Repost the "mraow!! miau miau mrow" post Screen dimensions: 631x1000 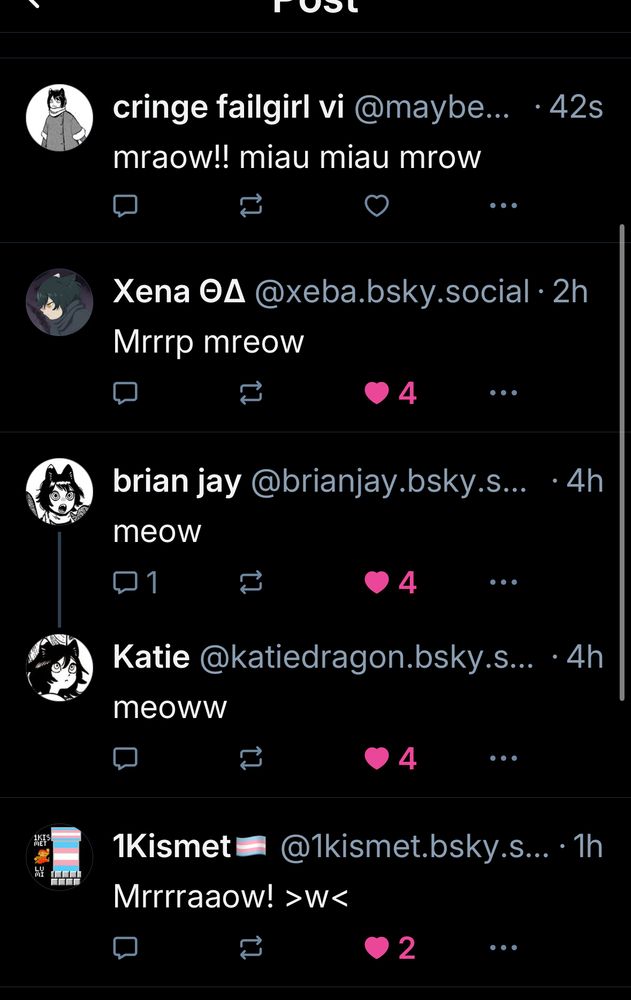pos(251,206)
